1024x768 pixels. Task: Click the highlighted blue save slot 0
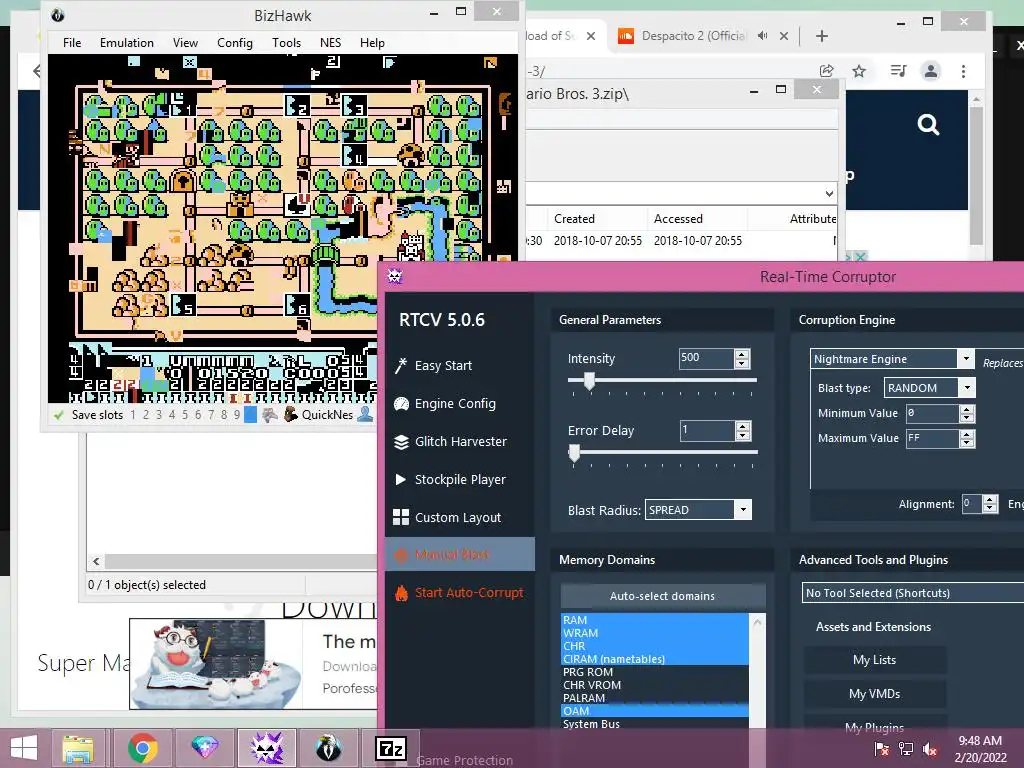click(250, 415)
